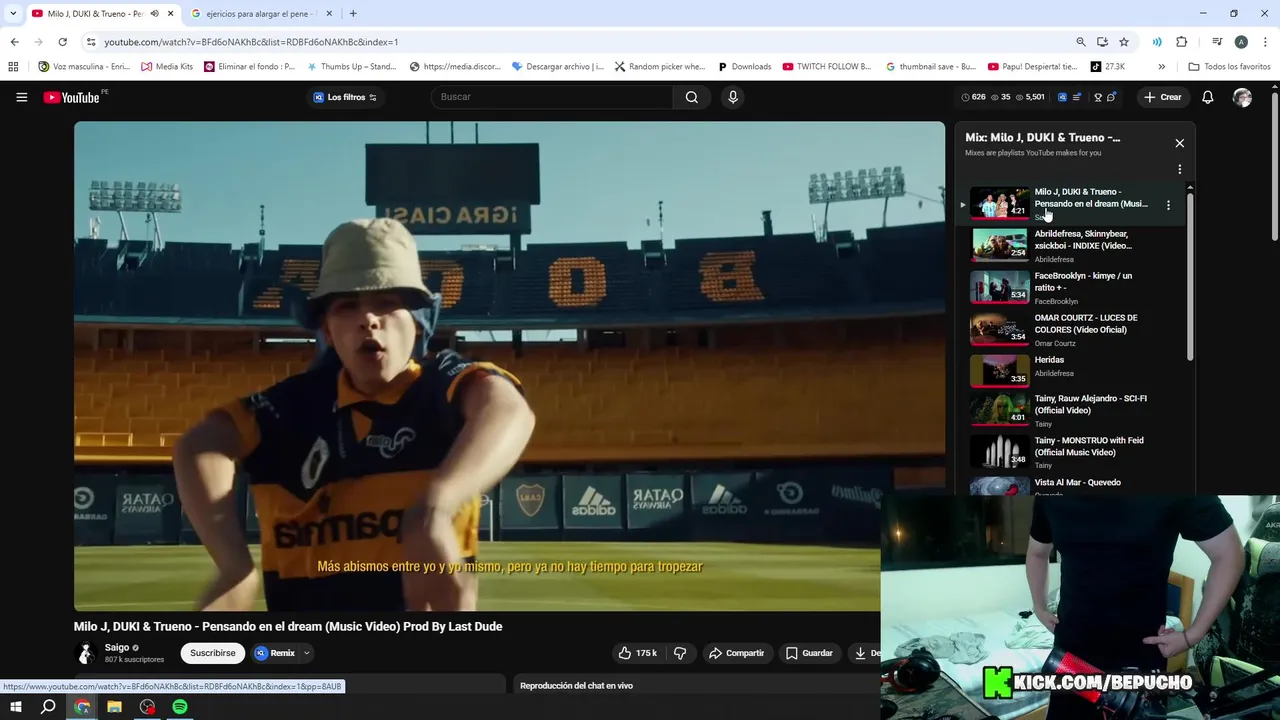The image size is (1280, 720).
Task: Go back with the browser back arrow
Action: pyautogui.click(x=14, y=42)
